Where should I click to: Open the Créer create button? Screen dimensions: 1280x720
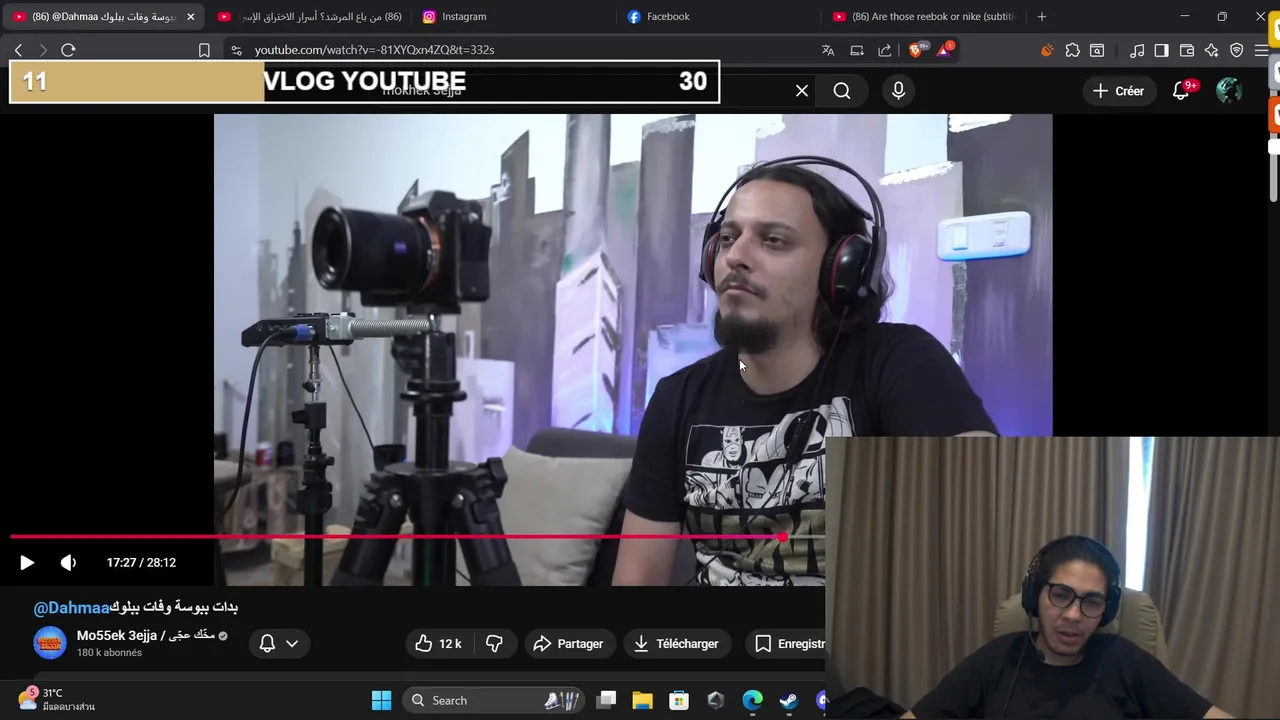click(1118, 91)
